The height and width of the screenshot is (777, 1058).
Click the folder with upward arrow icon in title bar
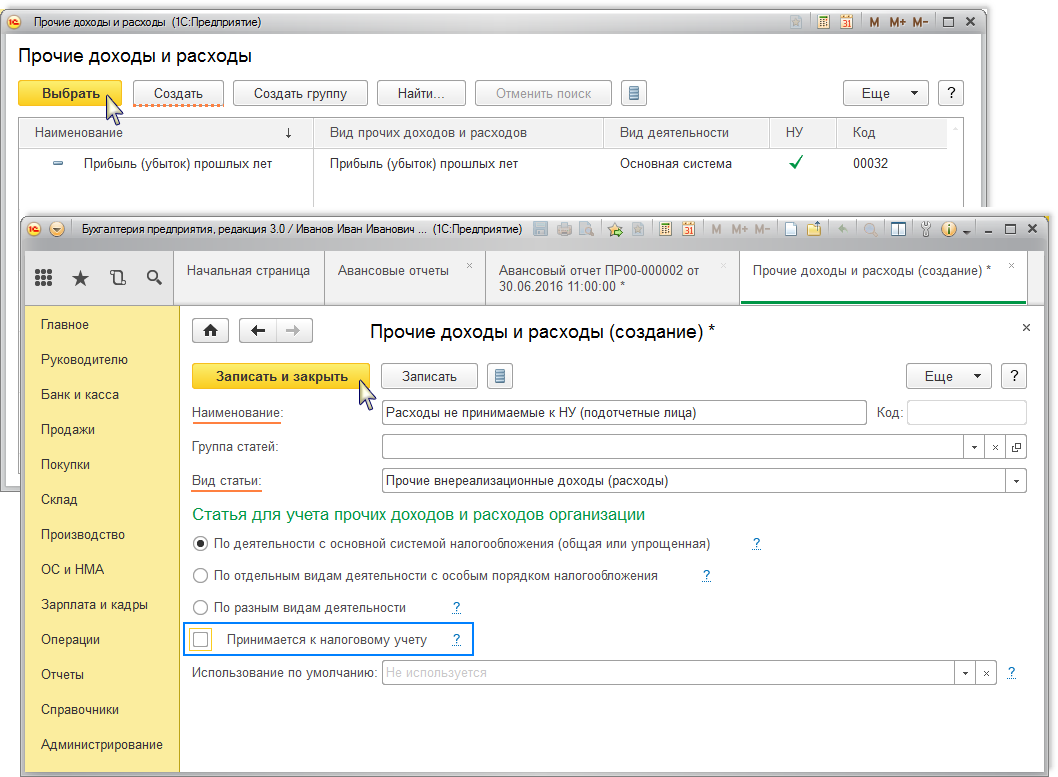coord(814,229)
